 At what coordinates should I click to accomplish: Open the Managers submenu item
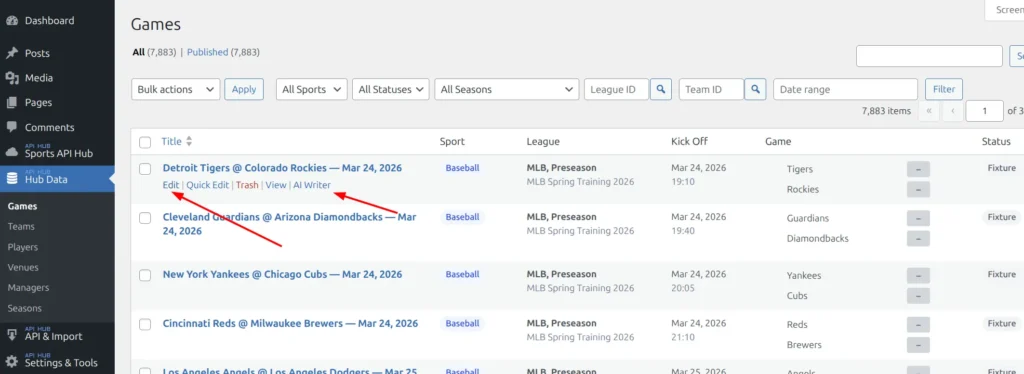(x=27, y=288)
